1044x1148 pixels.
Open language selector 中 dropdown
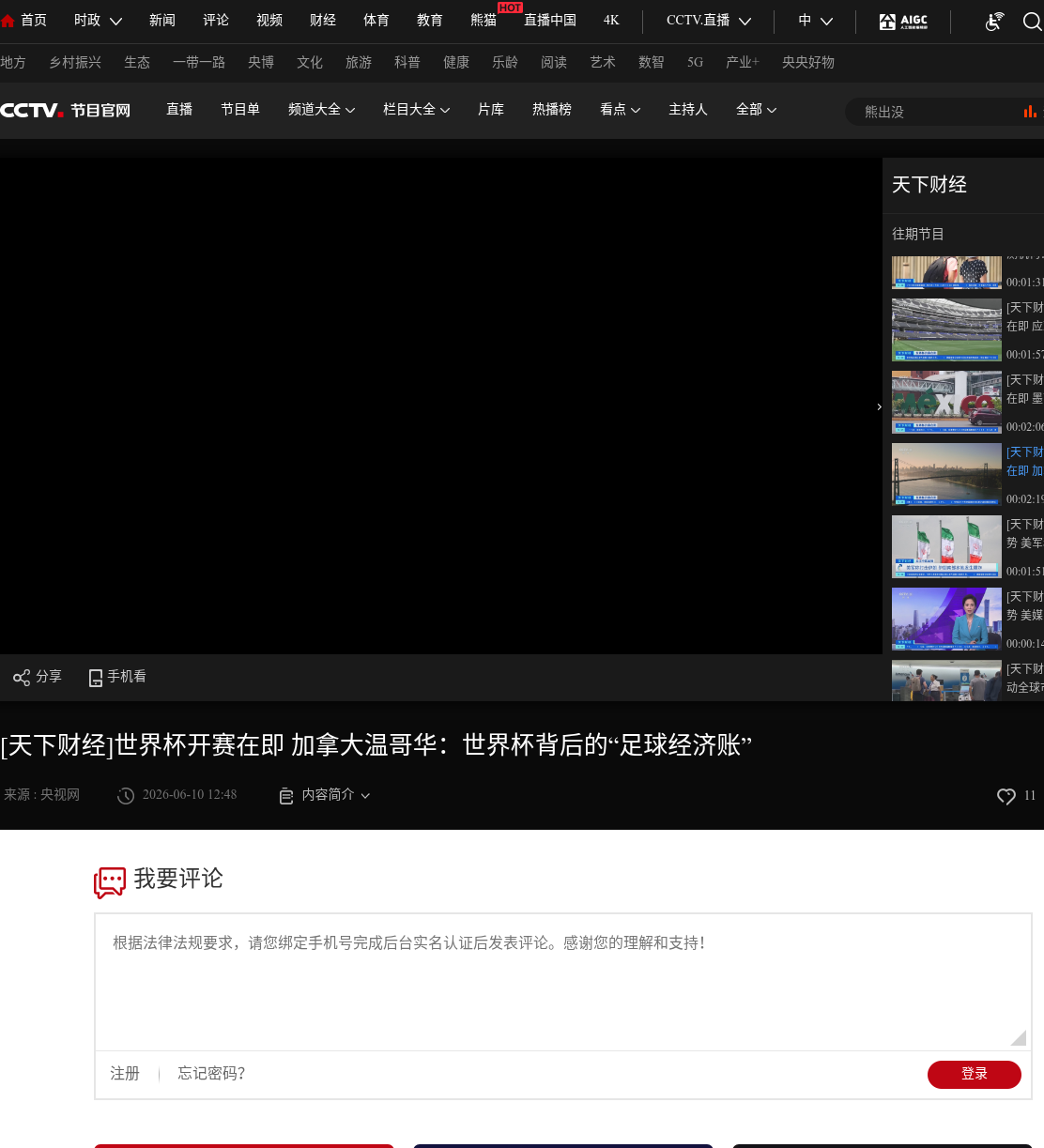click(x=815, y=21)
